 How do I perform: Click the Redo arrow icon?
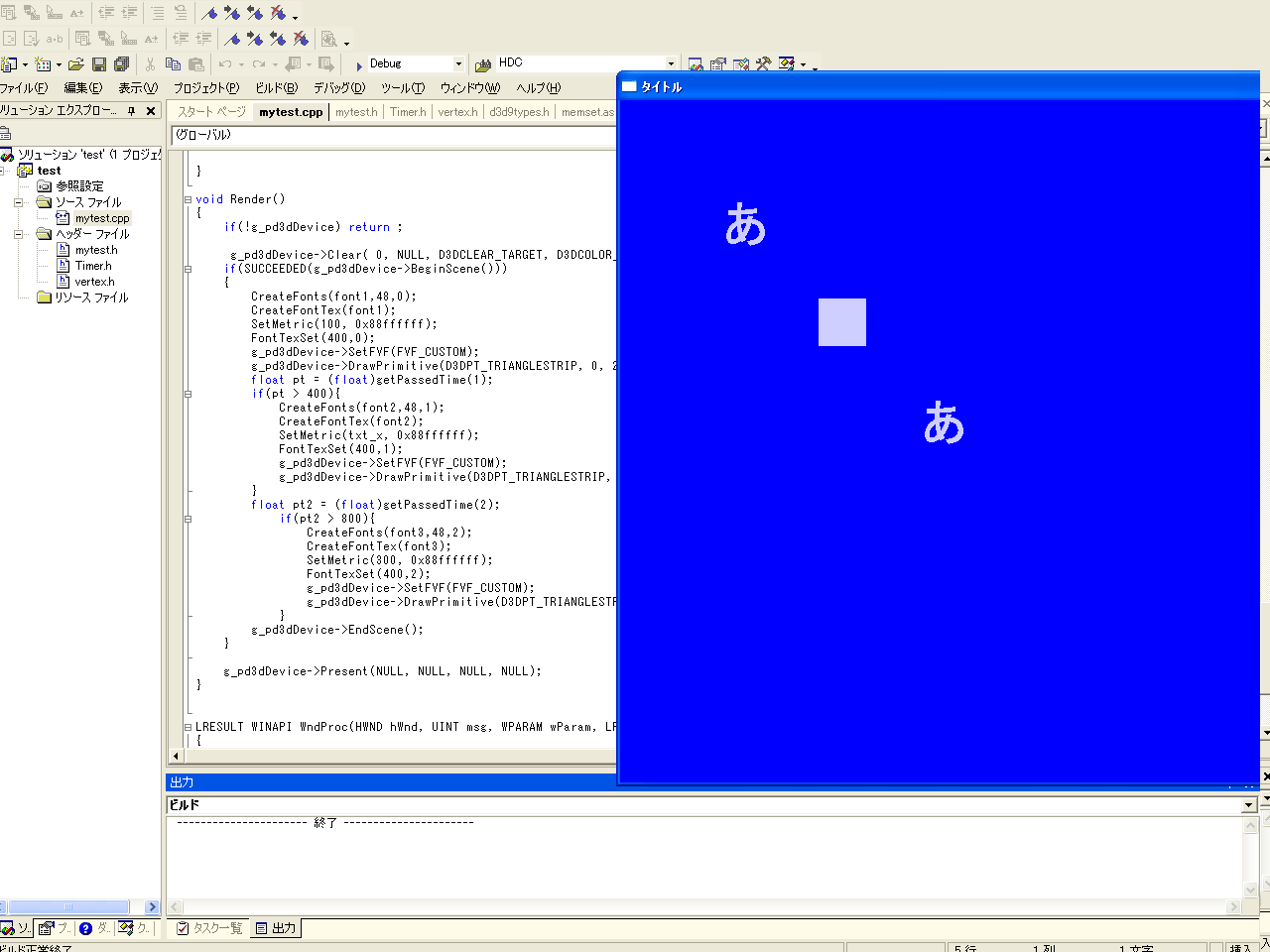[x=259, y=64]
